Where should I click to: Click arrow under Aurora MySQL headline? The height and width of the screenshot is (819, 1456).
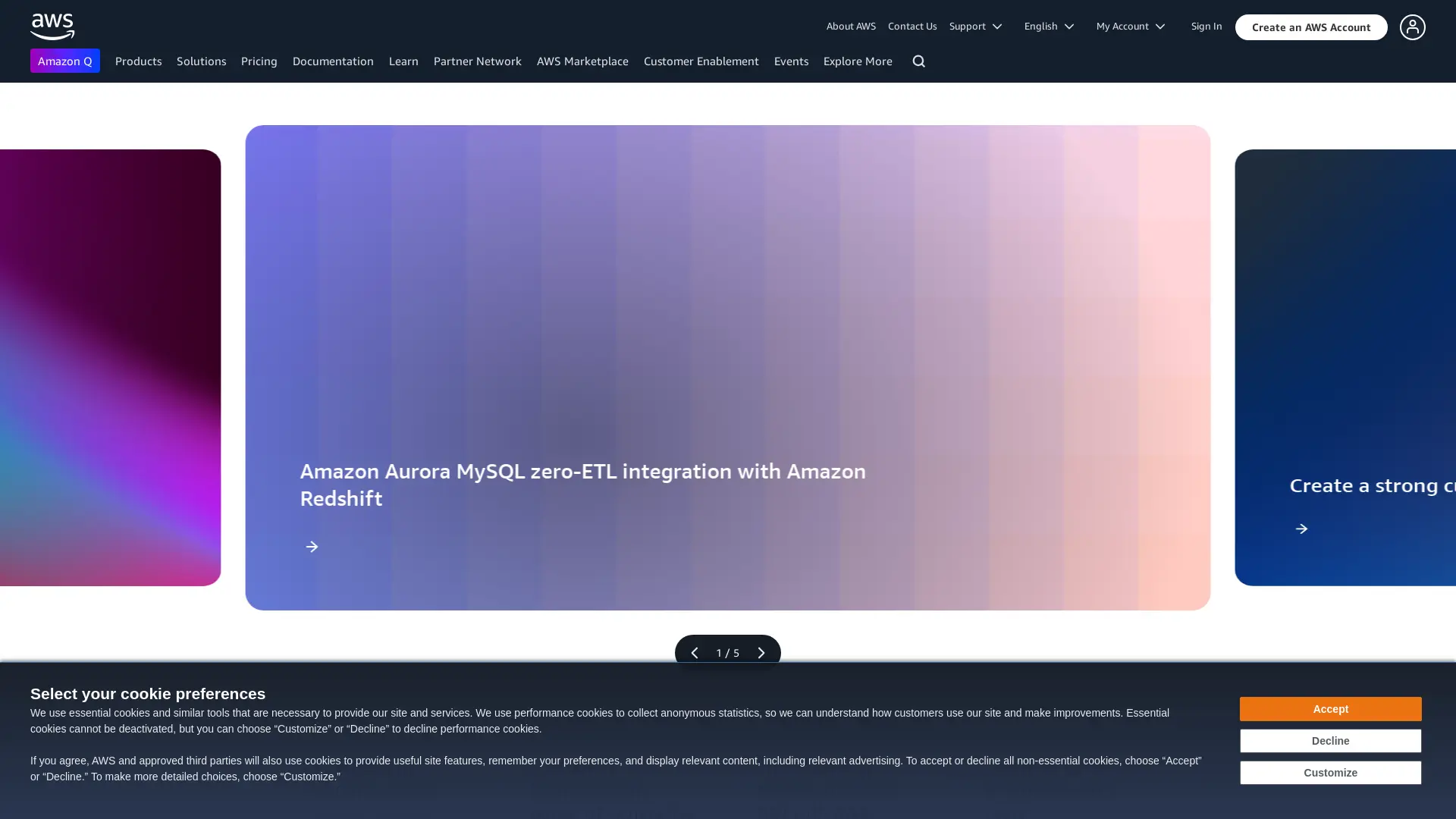[312, 547]
